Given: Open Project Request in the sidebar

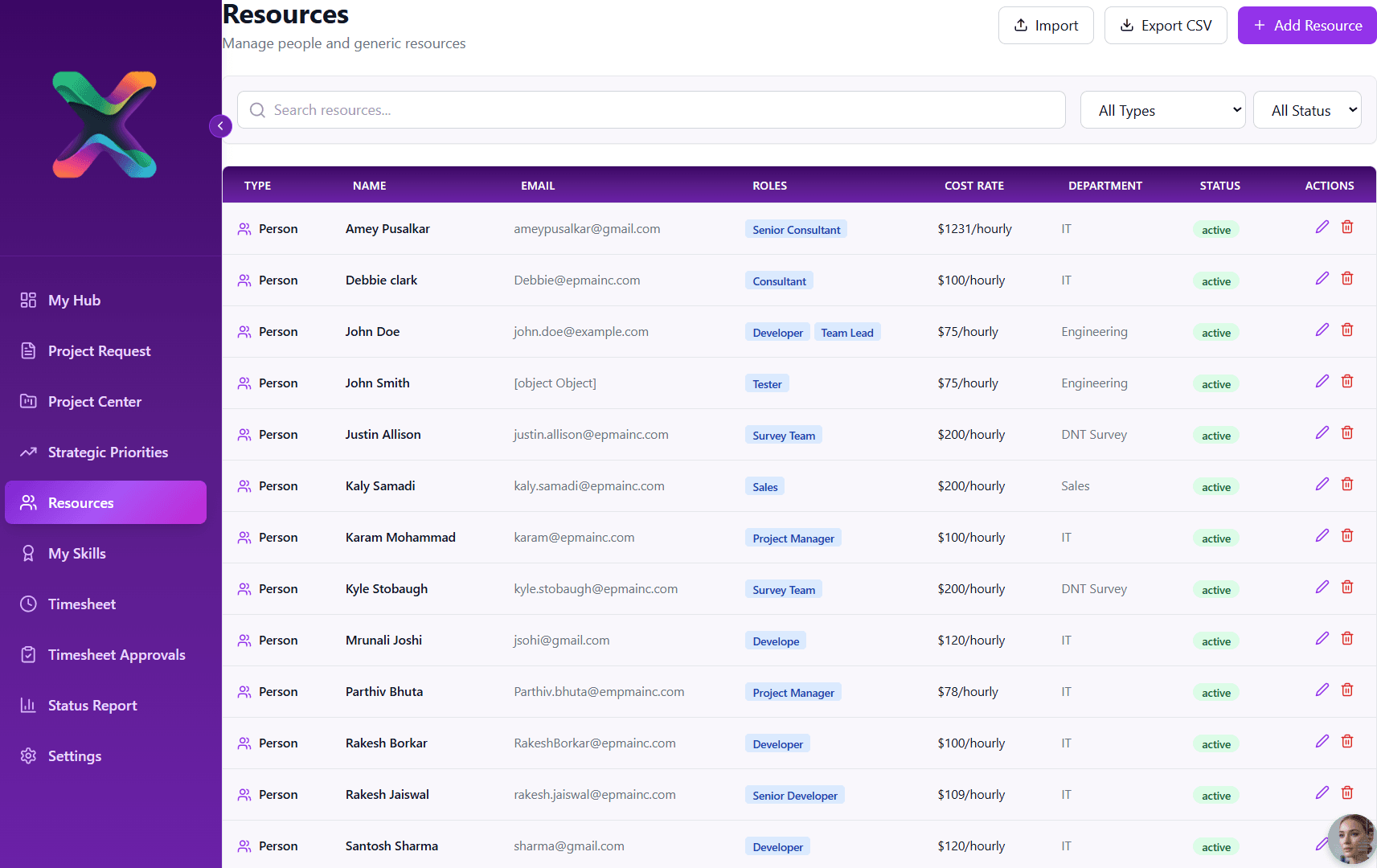Looking at the screenshot, I should coord(105,351).
